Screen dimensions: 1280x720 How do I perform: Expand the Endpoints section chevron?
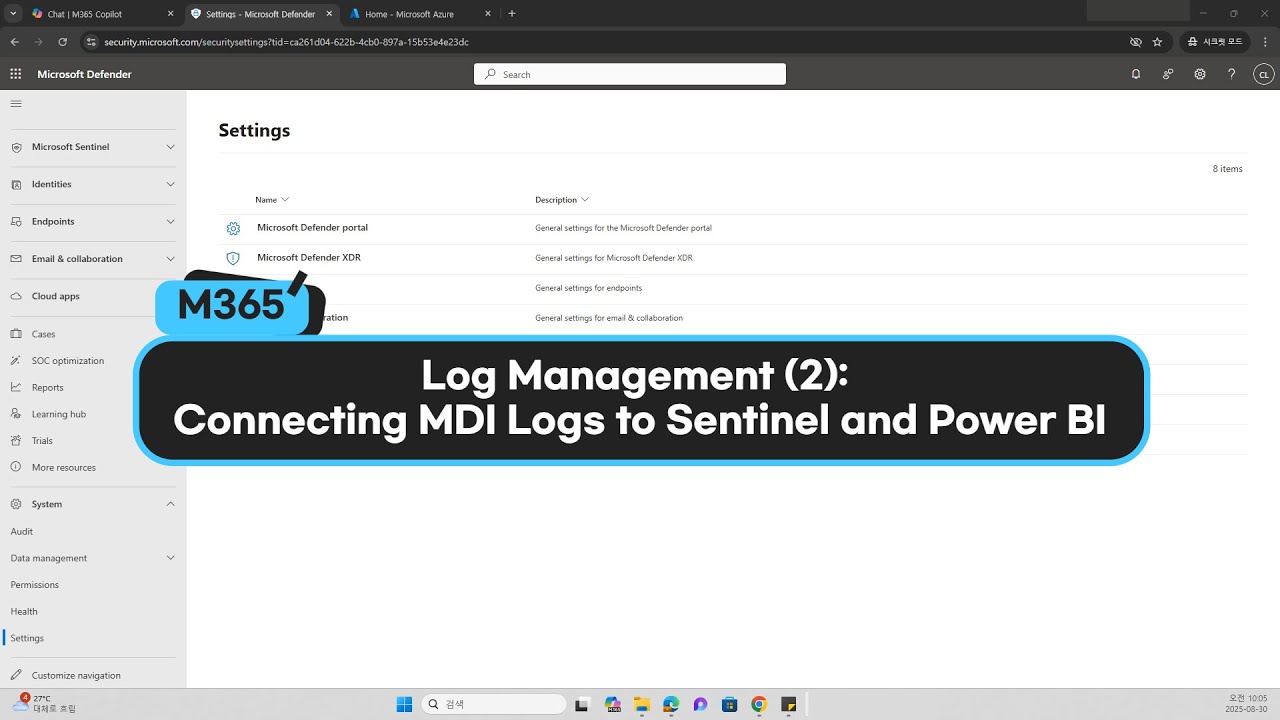[170, 222]
